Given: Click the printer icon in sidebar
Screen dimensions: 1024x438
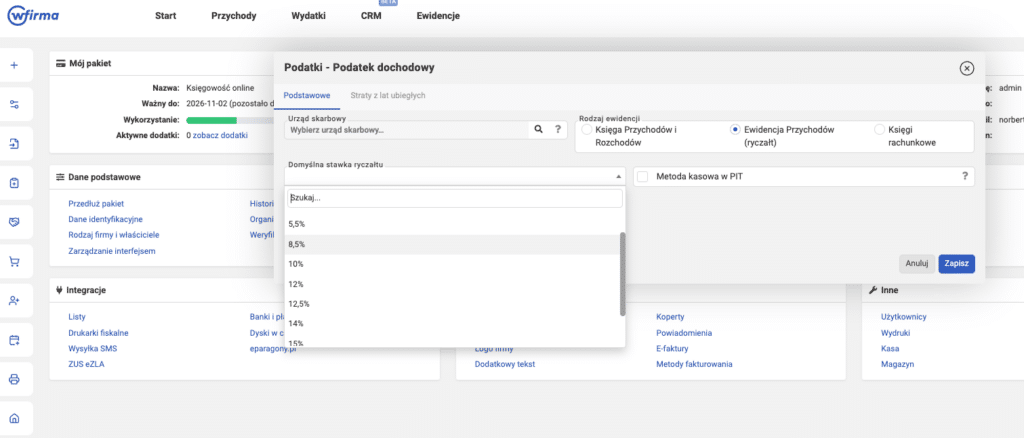Looking at the screenshot, I should [14, 379].
